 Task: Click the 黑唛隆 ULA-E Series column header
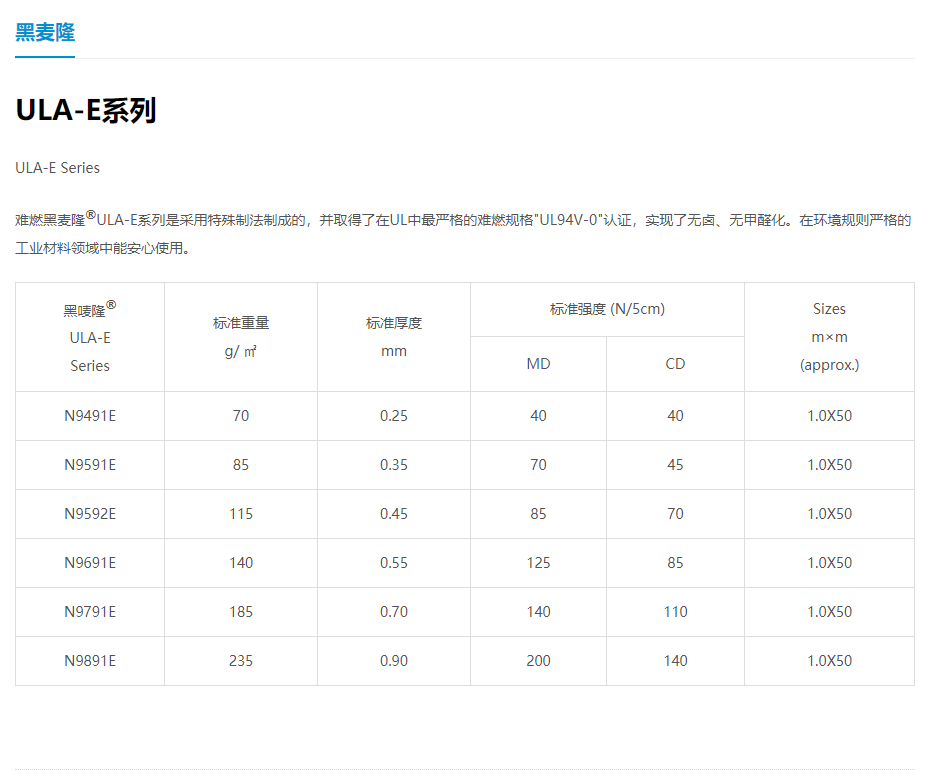(x=90, y=337)
